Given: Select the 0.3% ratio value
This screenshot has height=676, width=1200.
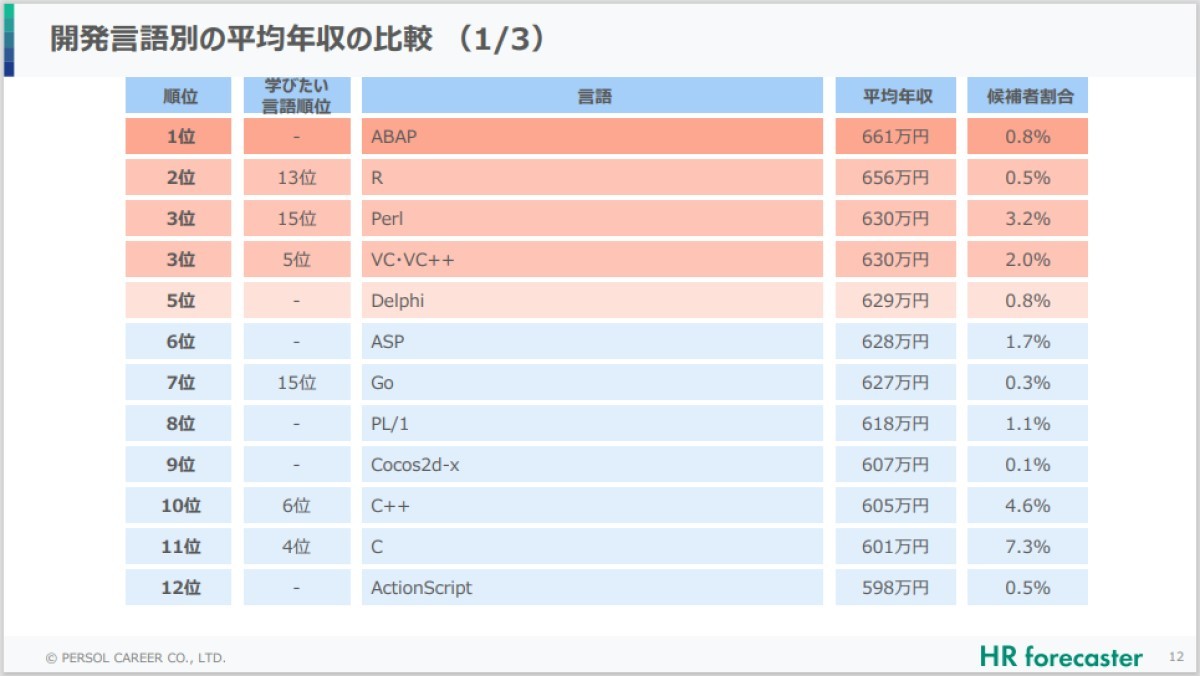Looking at the screenshot, I should pyautogui.click(x=1028, y=382).
